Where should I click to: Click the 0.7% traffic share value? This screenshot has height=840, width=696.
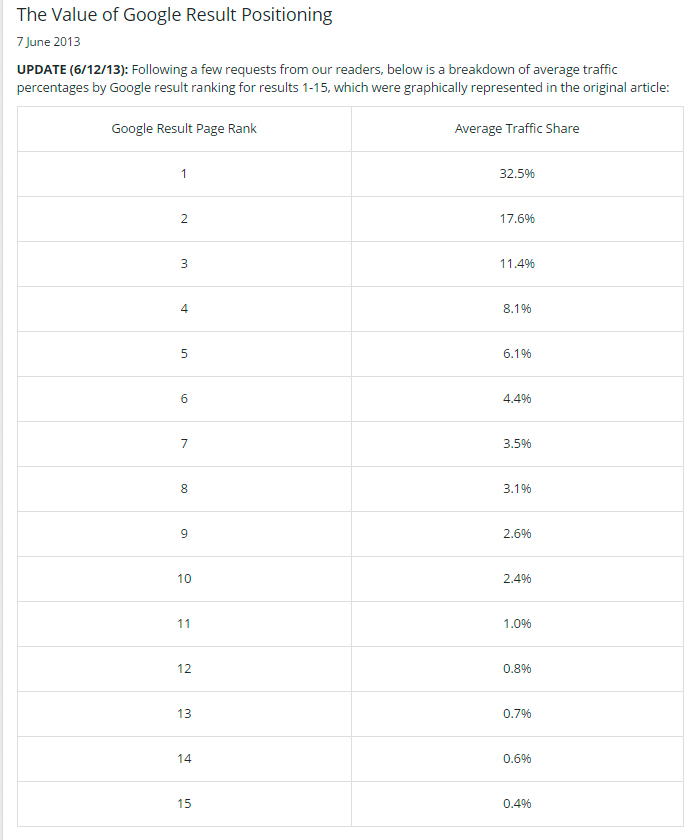[516, 714]
